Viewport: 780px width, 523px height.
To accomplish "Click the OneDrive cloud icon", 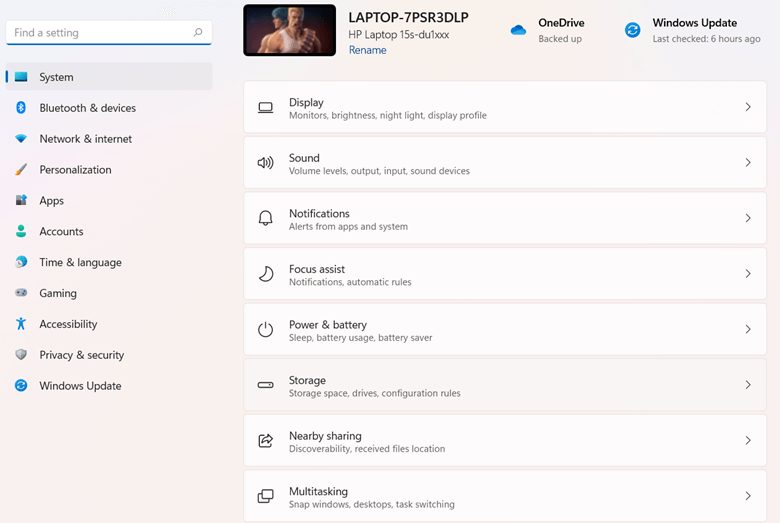I will [x=518, y=30].
